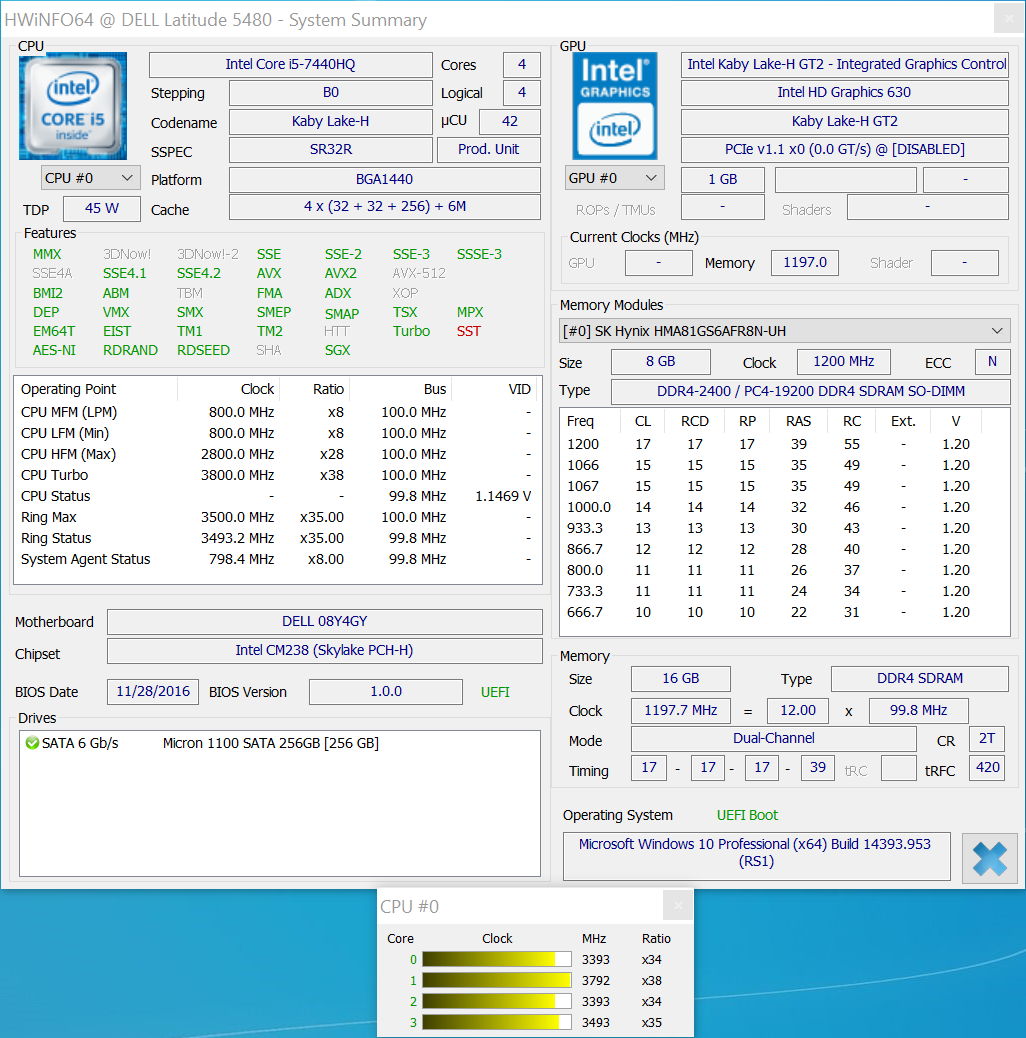The width and height of the screenshot is (1026, 1038).
Task: Click the Intel Core i5-7440HQ name field
Action: (291, 64)
